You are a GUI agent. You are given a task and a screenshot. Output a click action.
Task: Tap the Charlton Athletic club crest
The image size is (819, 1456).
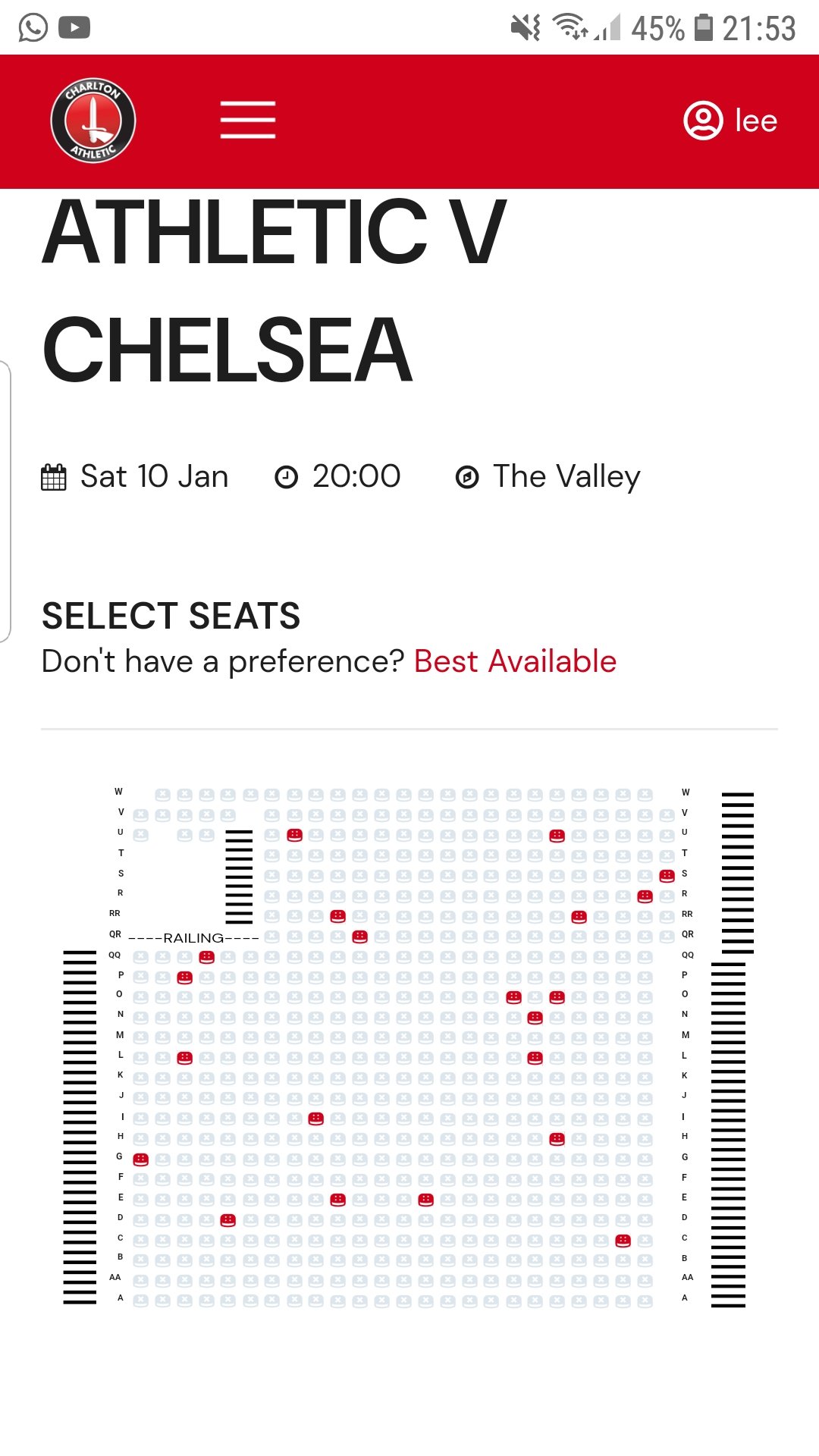tap(93, 120)
